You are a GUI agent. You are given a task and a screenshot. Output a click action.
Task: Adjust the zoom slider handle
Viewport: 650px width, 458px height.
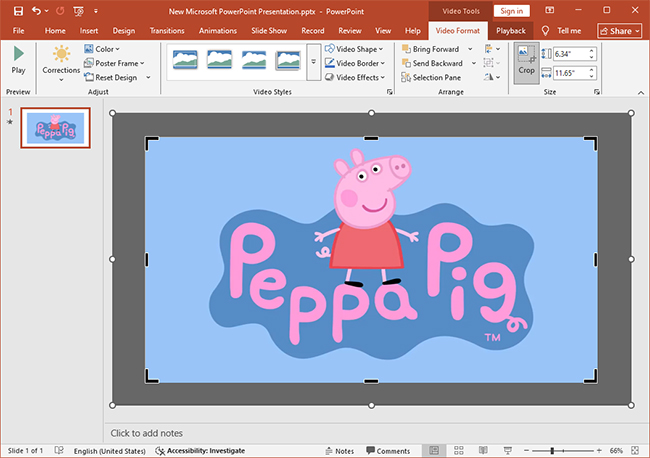click(552, 451)
